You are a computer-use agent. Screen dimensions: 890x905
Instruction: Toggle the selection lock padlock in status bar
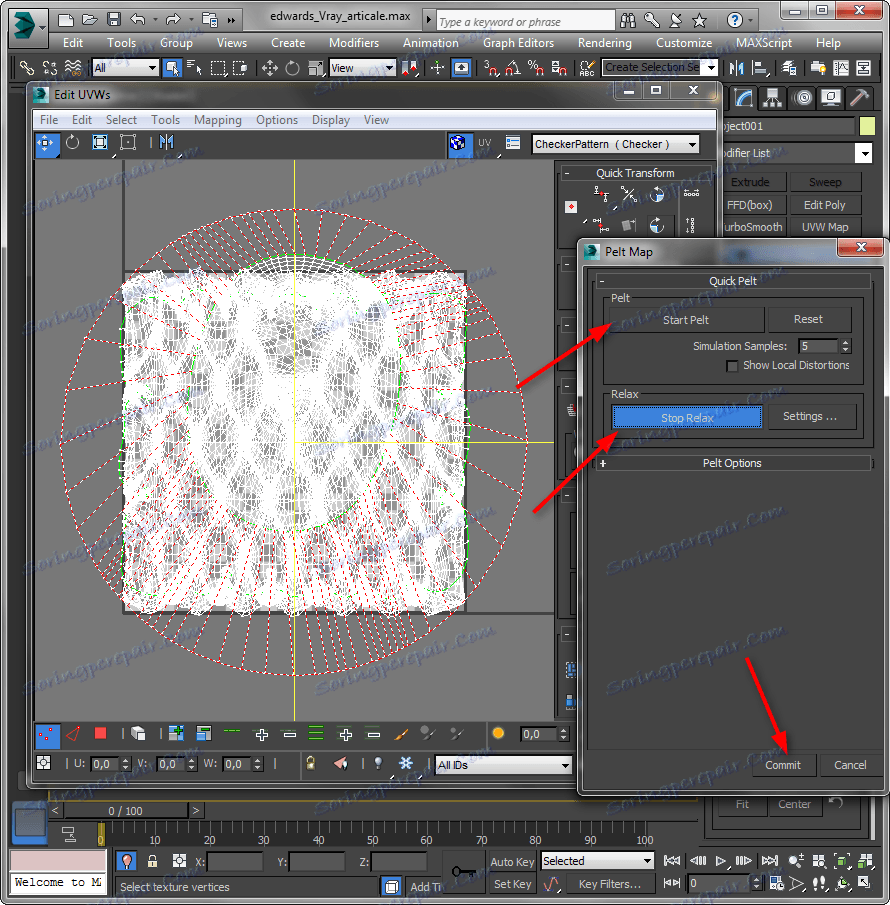point(152,861)
